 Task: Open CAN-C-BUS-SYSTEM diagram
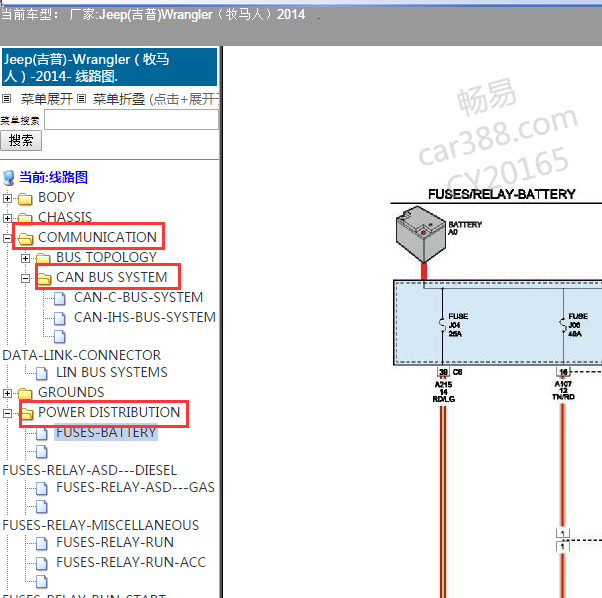click(x=138, y=297)
